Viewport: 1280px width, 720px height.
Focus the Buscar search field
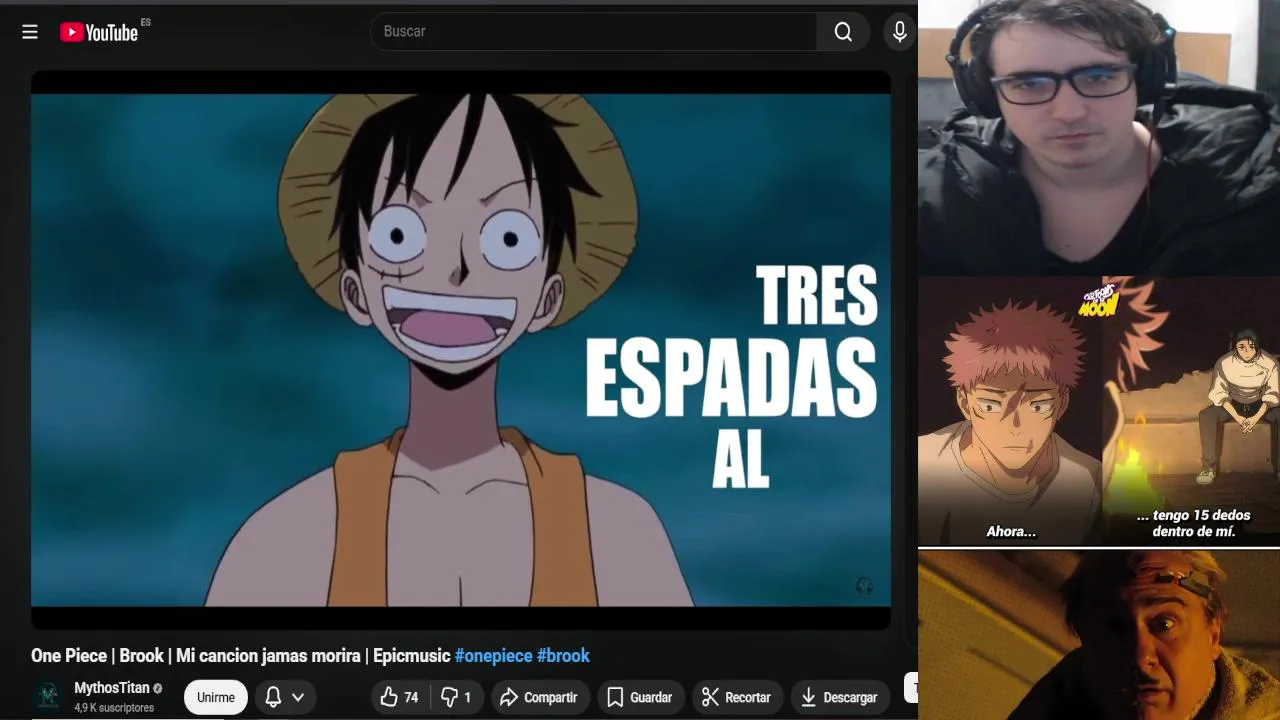click(594, 32)
